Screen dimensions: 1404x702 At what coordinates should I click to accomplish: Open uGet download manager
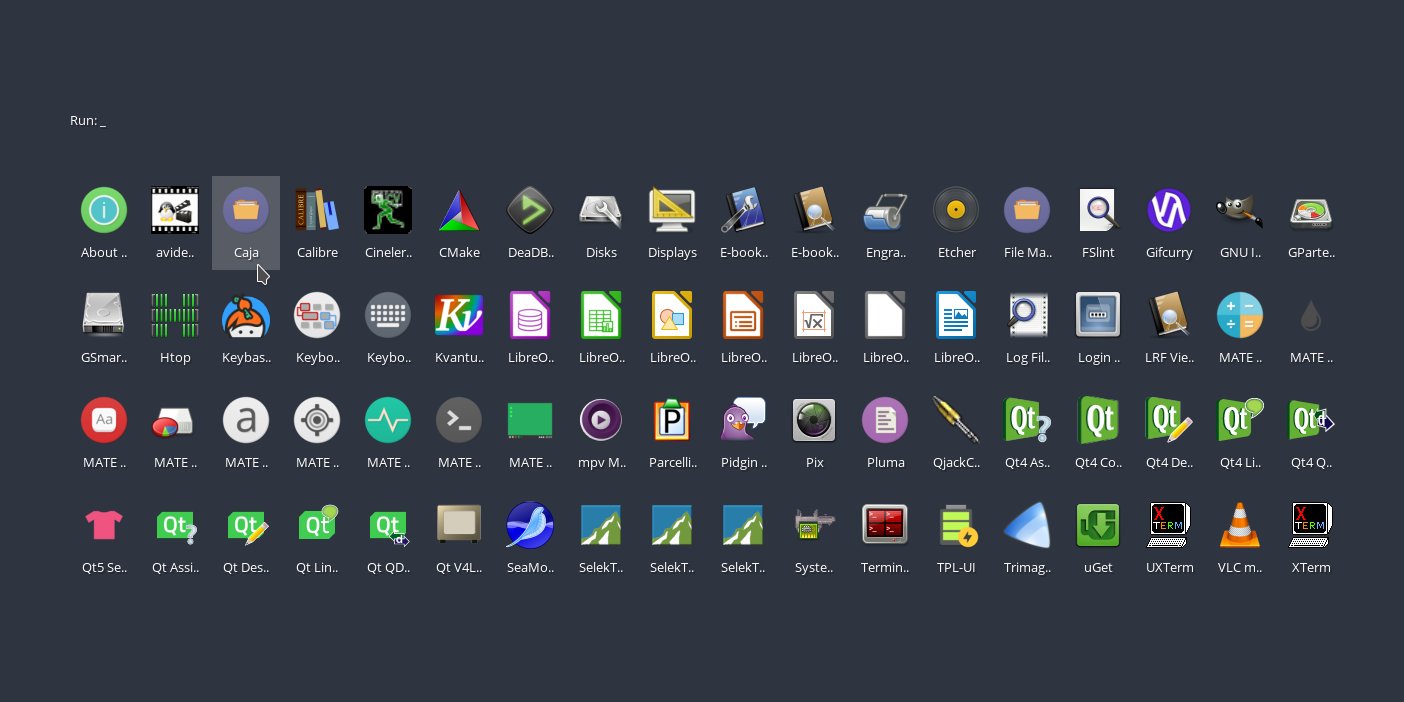click(x=1098, y=538)
